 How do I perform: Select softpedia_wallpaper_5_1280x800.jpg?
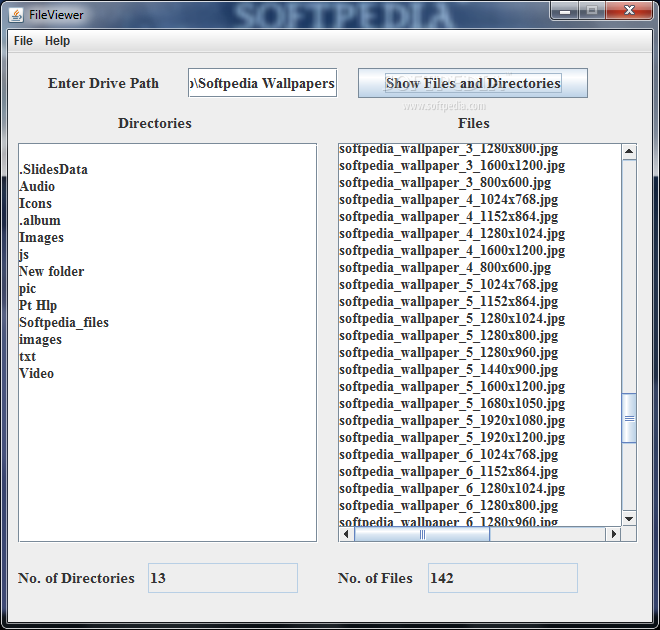point(449,335)
